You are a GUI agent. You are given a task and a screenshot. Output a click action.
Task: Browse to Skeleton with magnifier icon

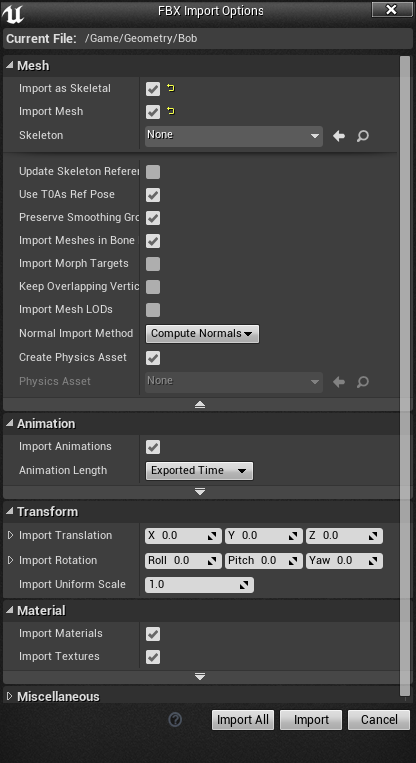tap(362, 136)
